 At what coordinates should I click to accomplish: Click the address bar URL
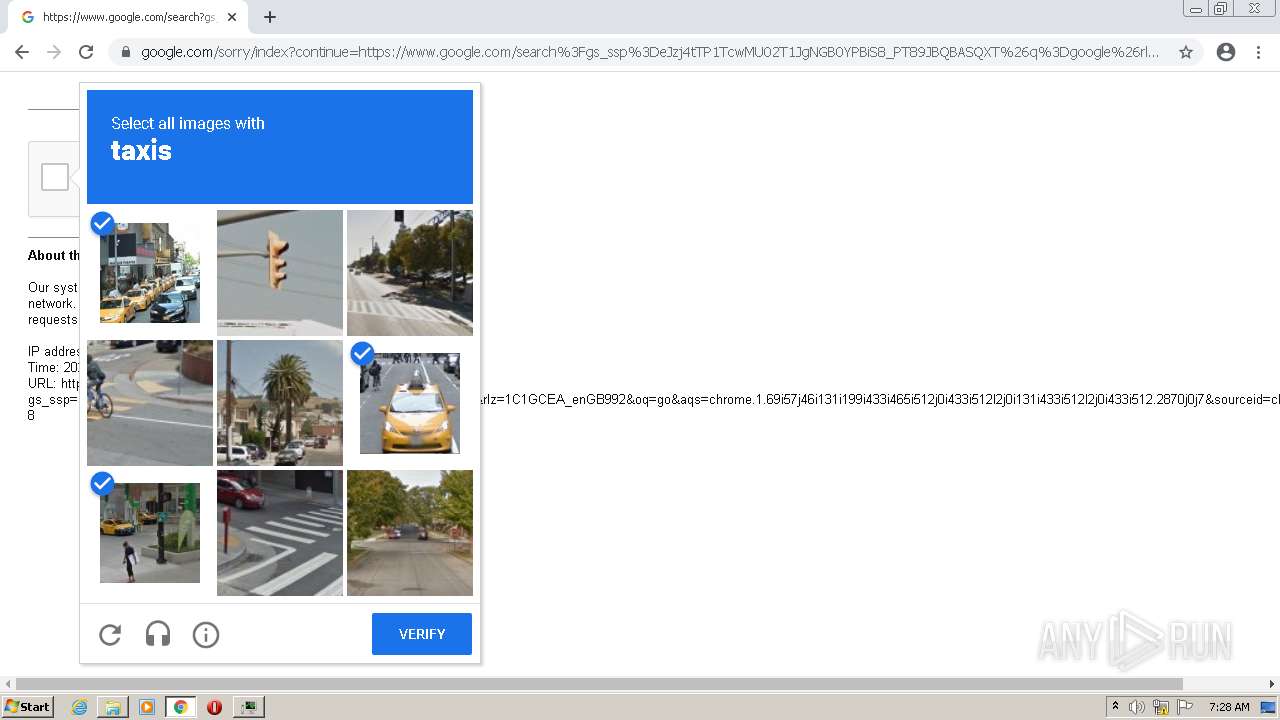tap(650, 52)
